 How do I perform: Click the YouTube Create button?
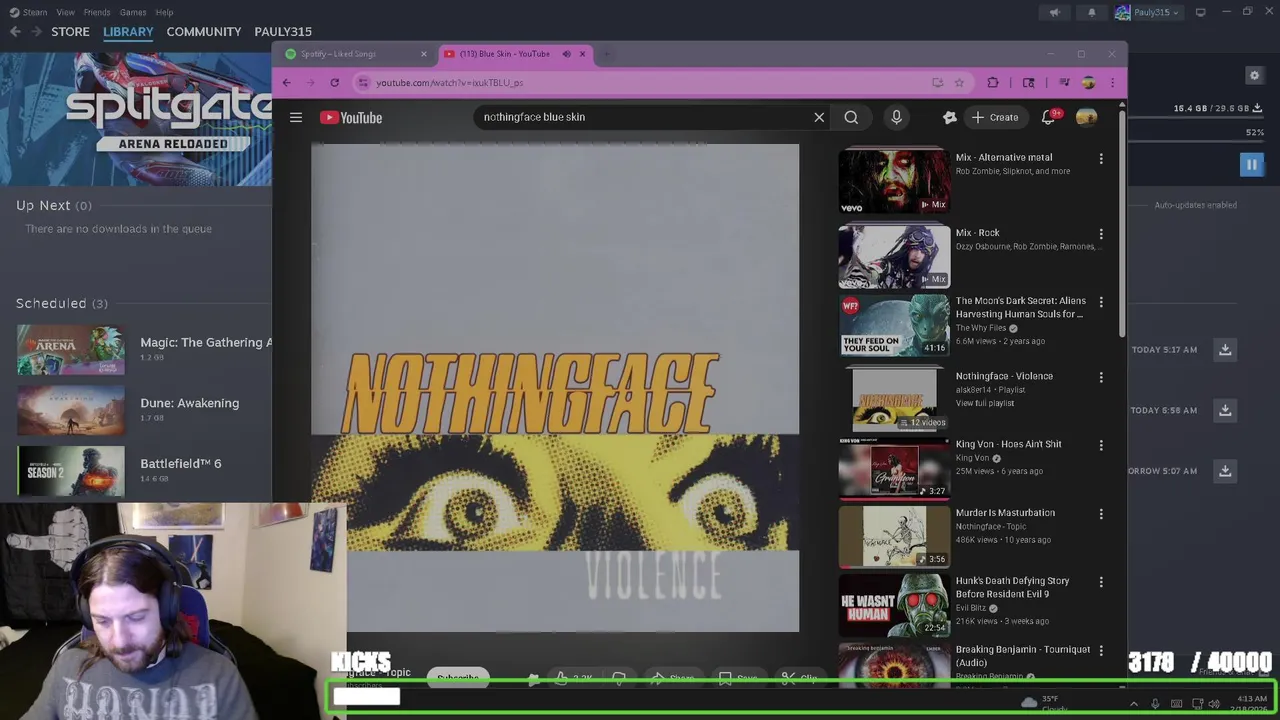pos(995,117)
